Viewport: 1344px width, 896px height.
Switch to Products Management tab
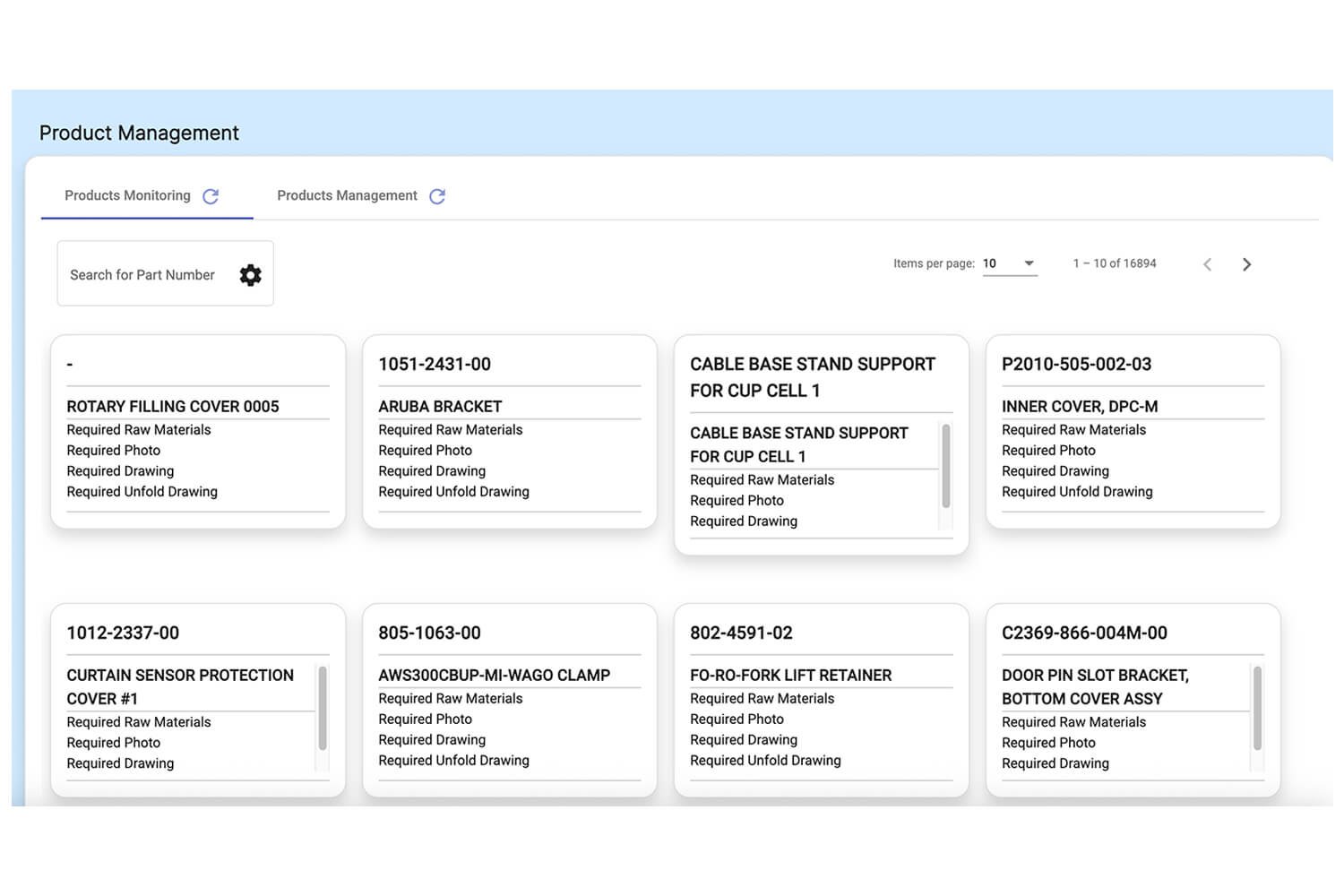tap(347, 195)
